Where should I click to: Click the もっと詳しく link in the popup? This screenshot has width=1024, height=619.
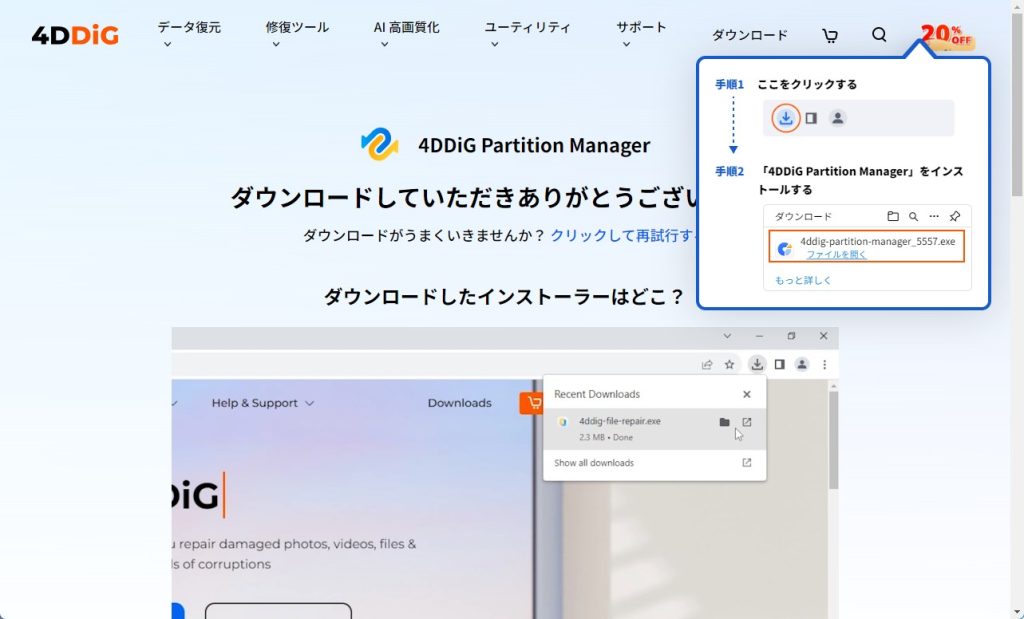pyautogui.click(x=803, y=280)
